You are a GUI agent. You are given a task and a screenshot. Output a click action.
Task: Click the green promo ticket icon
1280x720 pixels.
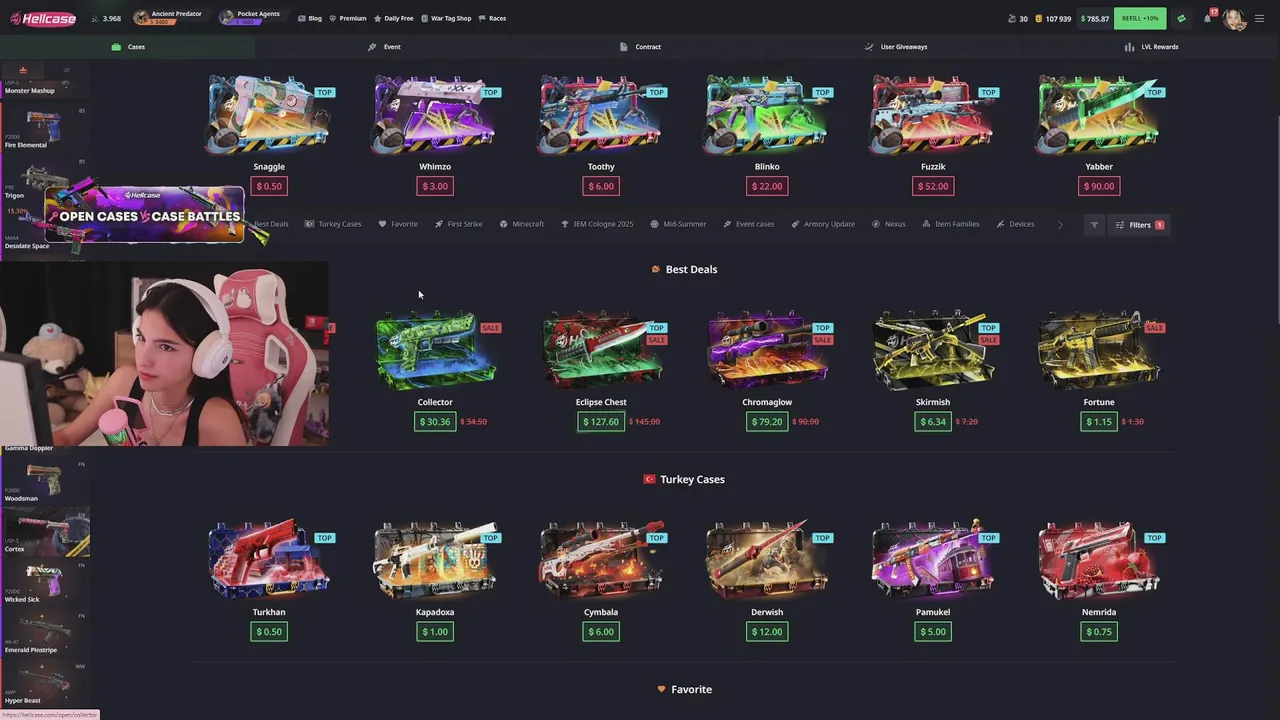pos(1181,18)
